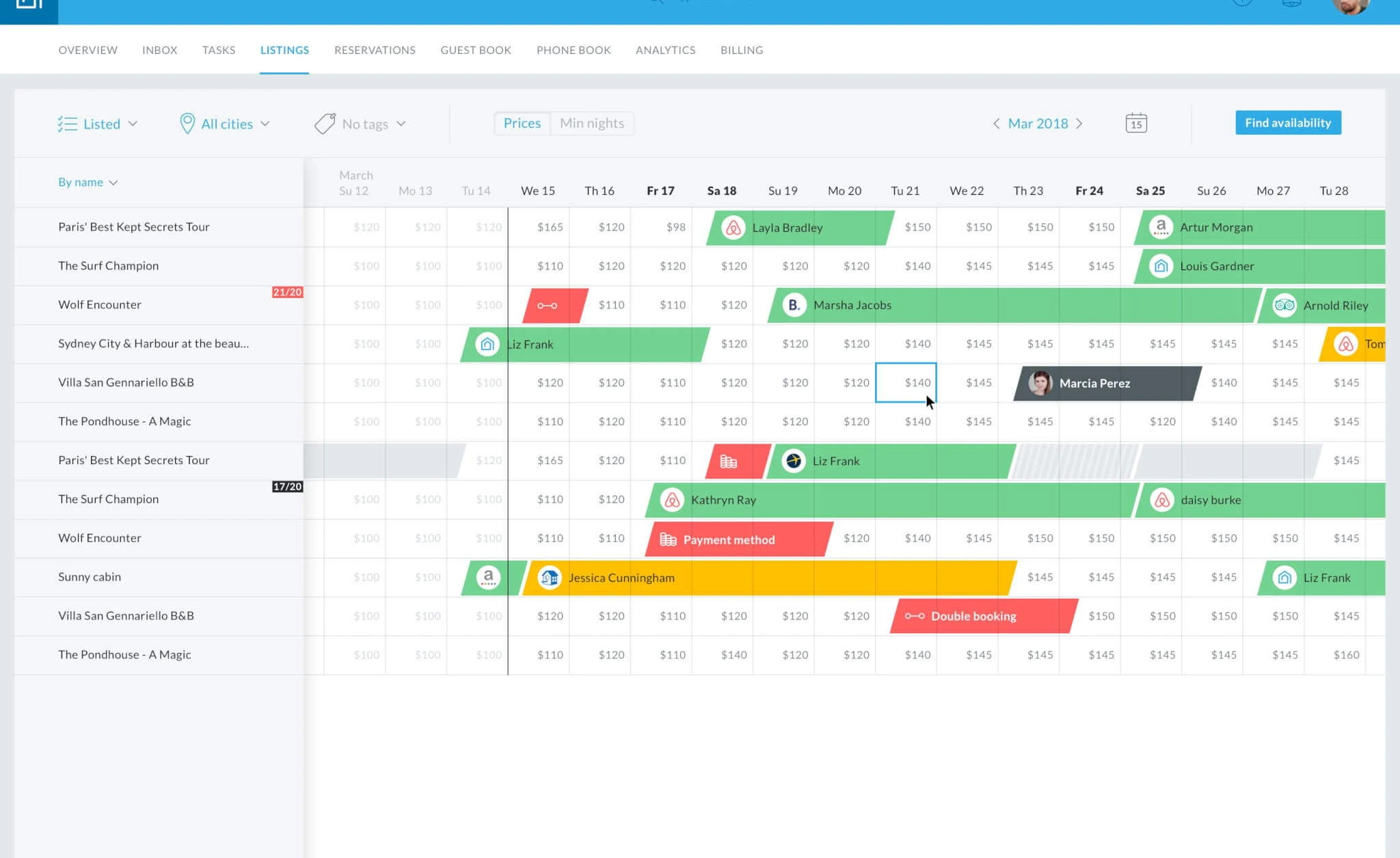
Task: Open the Analytics tab
Action: coord(665,49)
